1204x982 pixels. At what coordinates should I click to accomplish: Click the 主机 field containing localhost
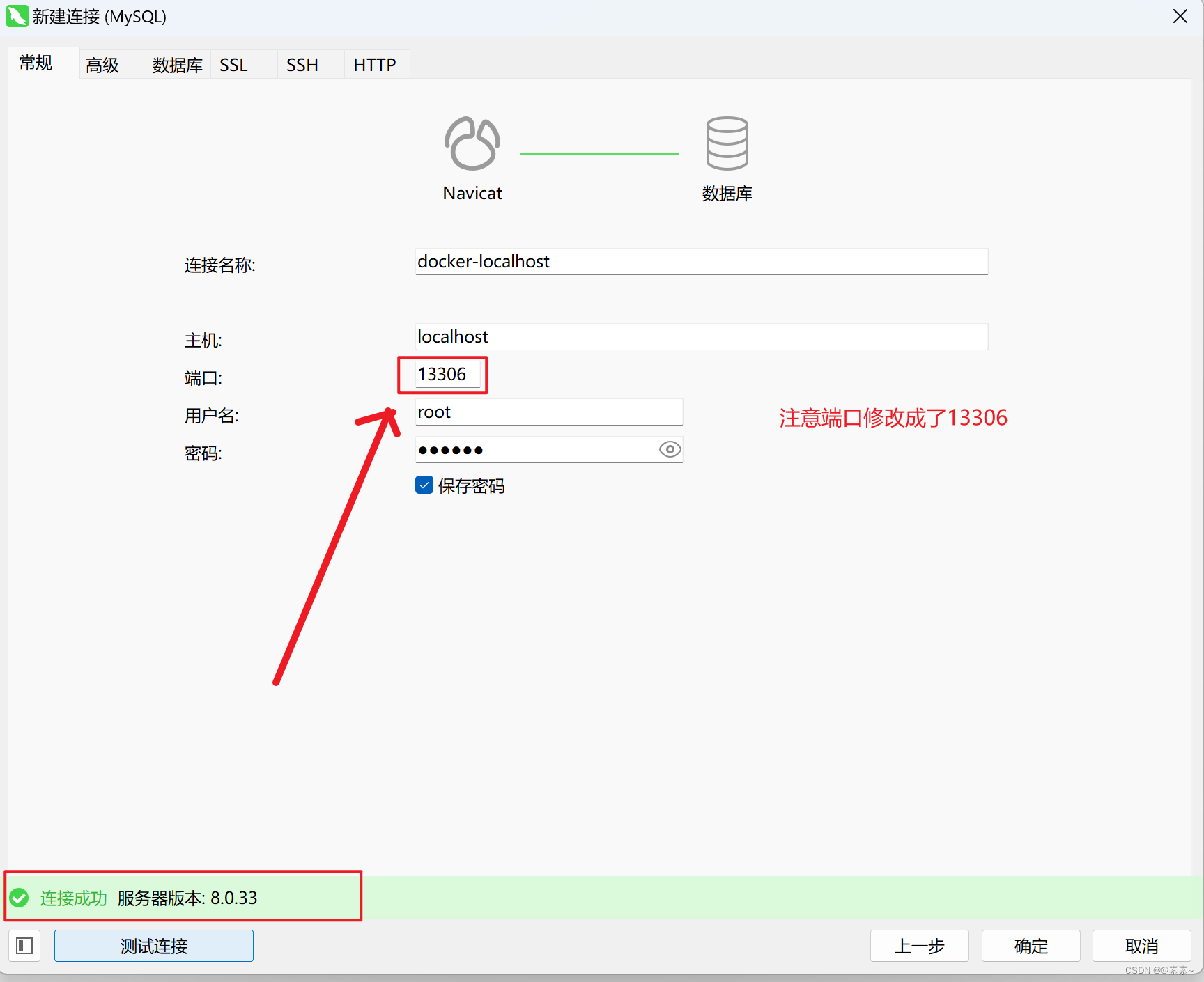(x=702, y=336)
